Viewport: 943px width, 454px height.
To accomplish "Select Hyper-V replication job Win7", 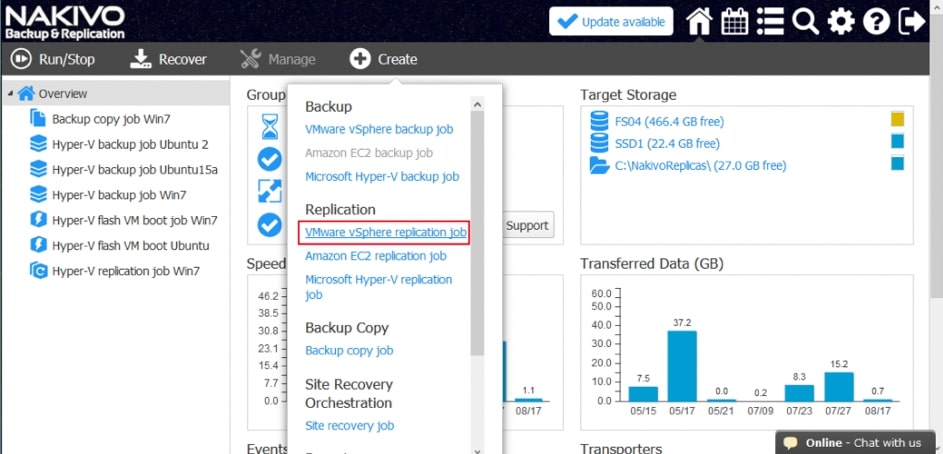I will click(x=126, y=270).
